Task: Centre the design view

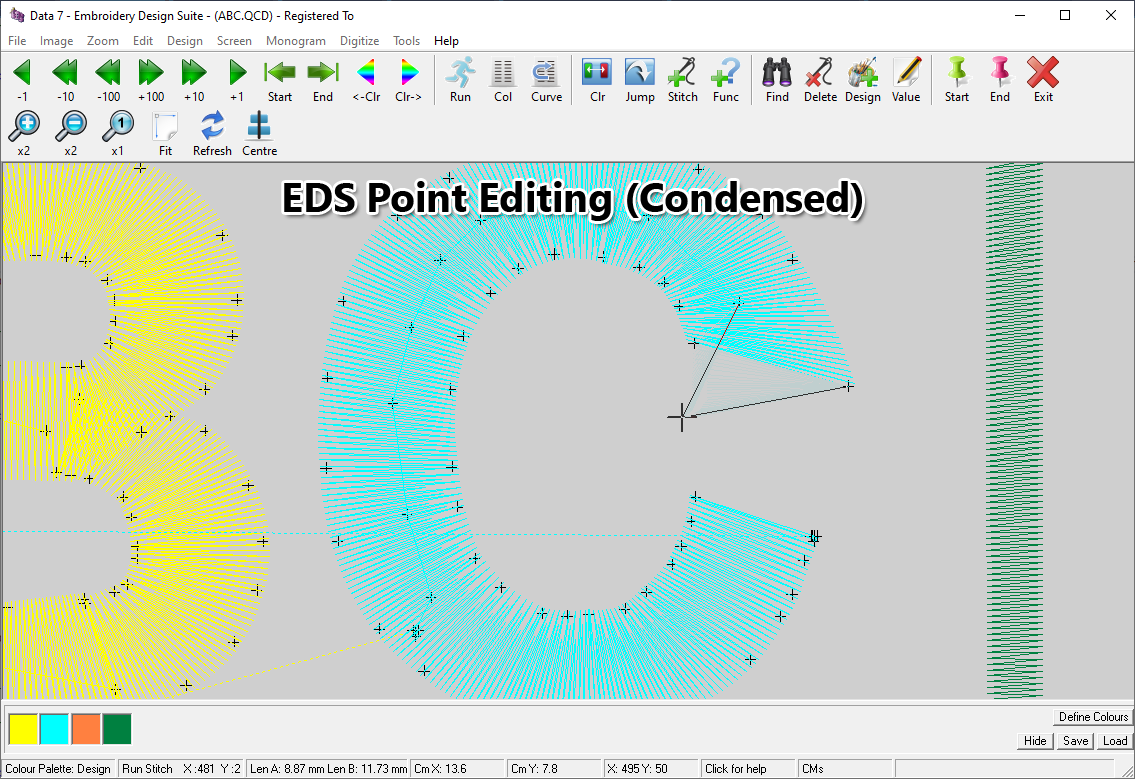Action: pyautogui.click(x=259, y=134)
